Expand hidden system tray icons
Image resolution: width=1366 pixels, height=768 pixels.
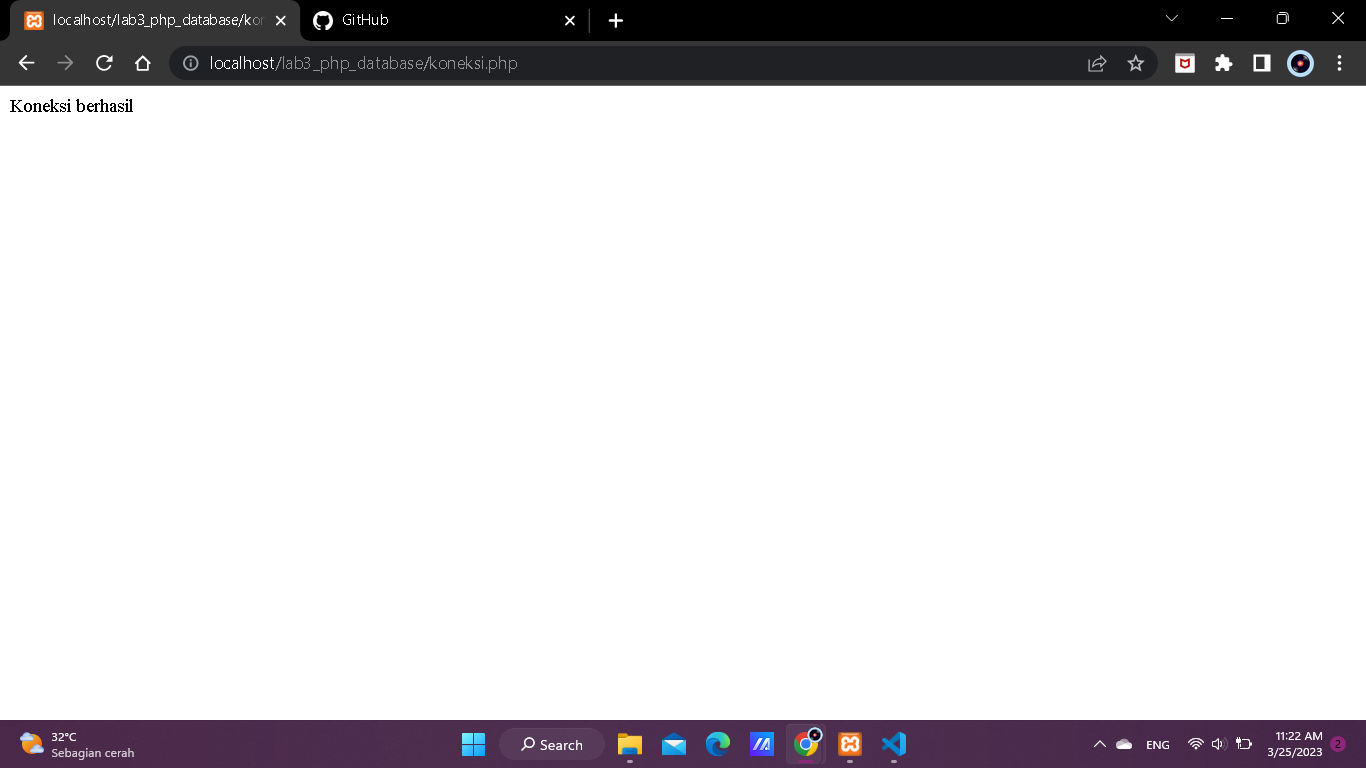(x=1099, y=744)
